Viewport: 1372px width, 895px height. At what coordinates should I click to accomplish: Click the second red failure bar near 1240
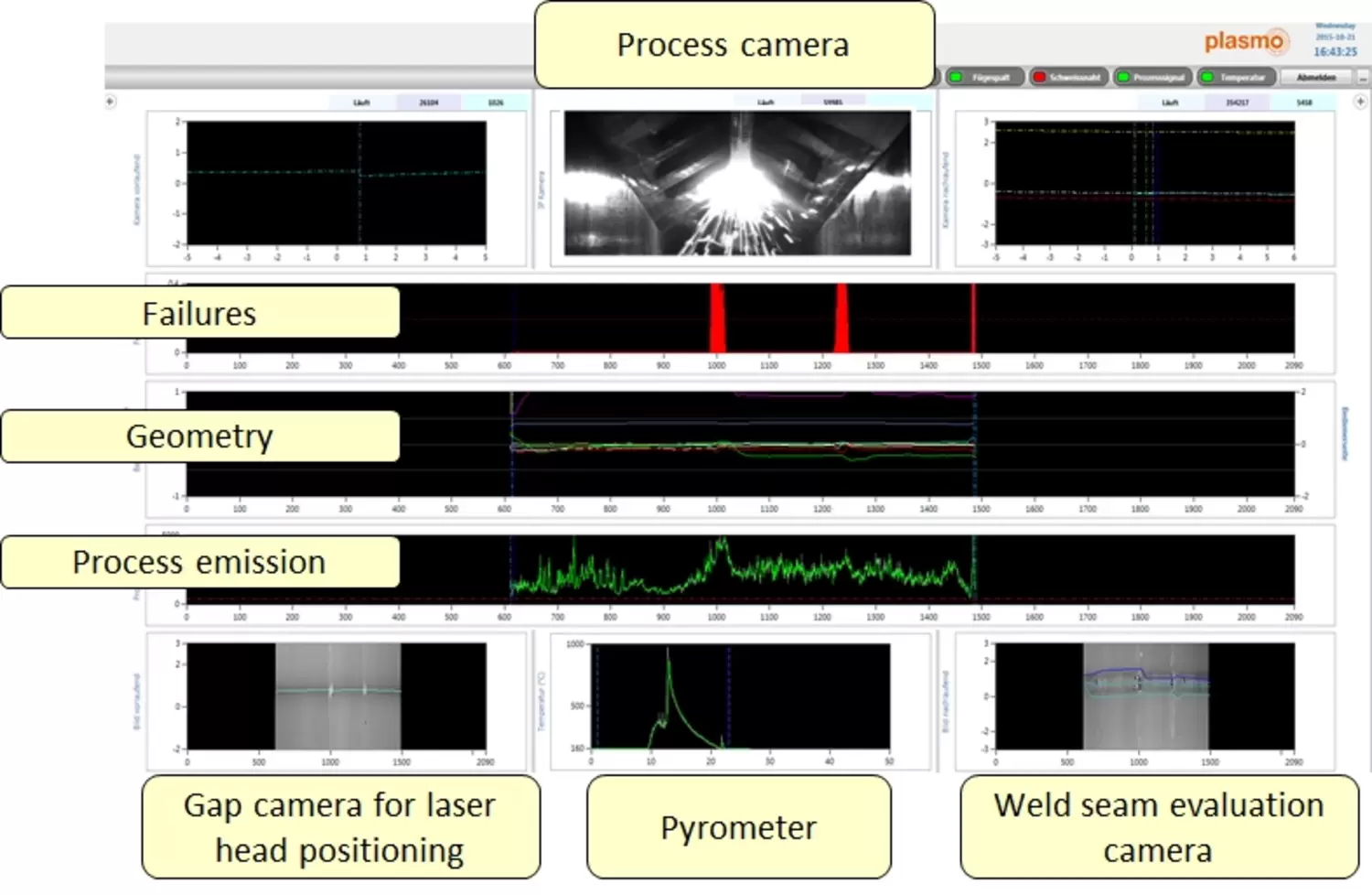[x=841, y=318]
